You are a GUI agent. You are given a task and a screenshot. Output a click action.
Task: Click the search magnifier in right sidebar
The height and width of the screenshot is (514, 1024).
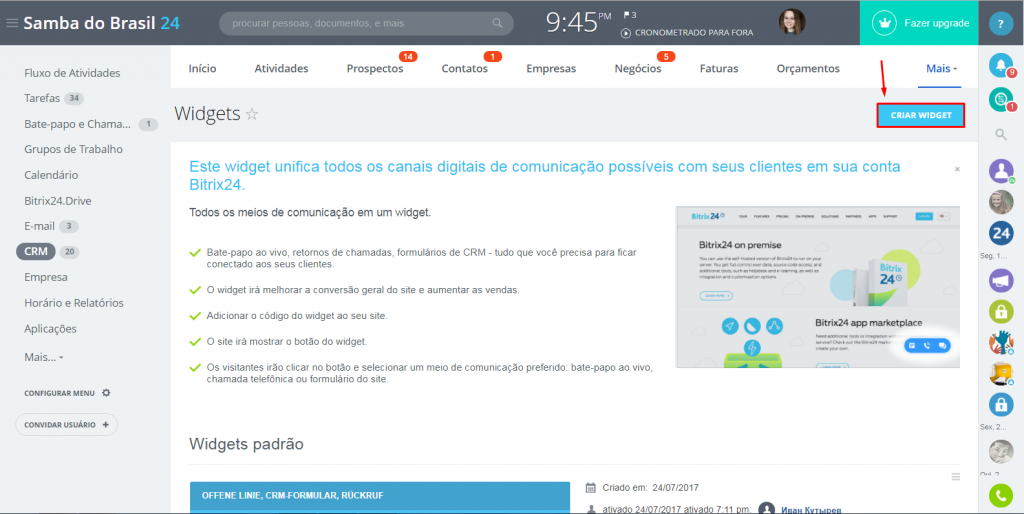click(1000, 135)
